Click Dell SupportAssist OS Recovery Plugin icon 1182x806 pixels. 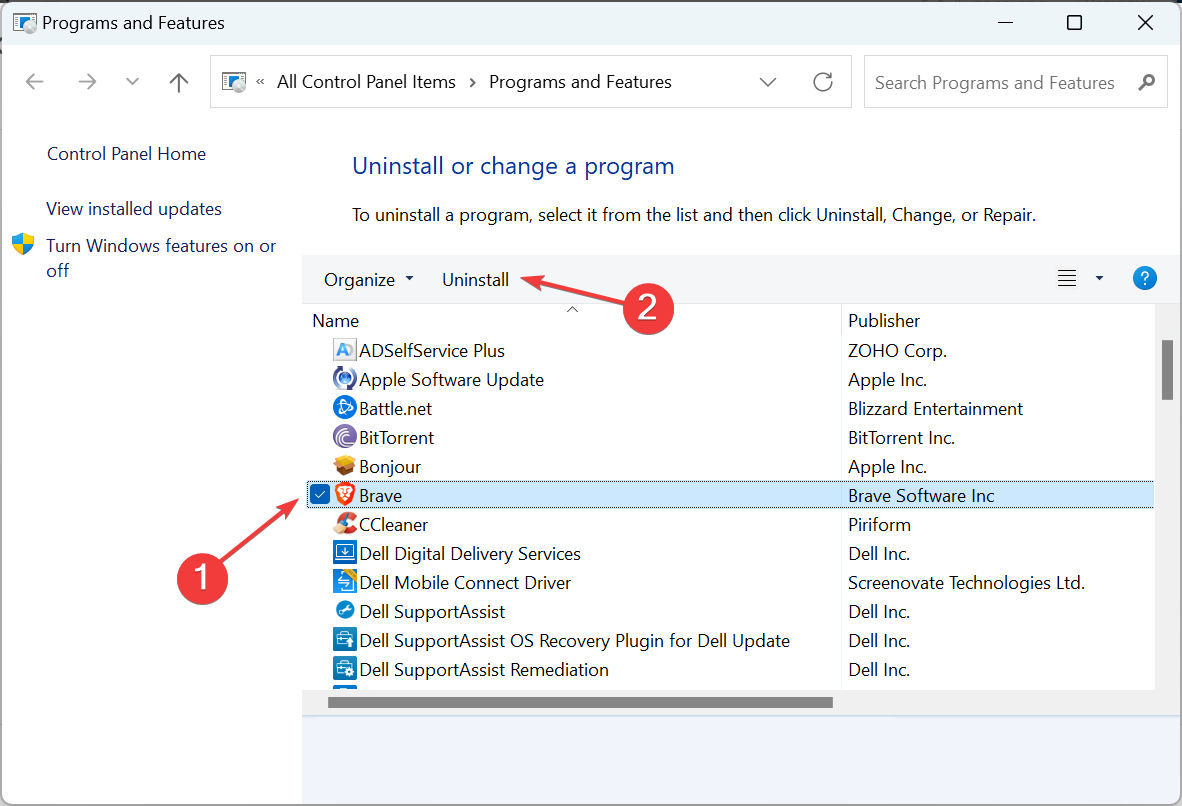pyautogui.click(x=344, y=640)
